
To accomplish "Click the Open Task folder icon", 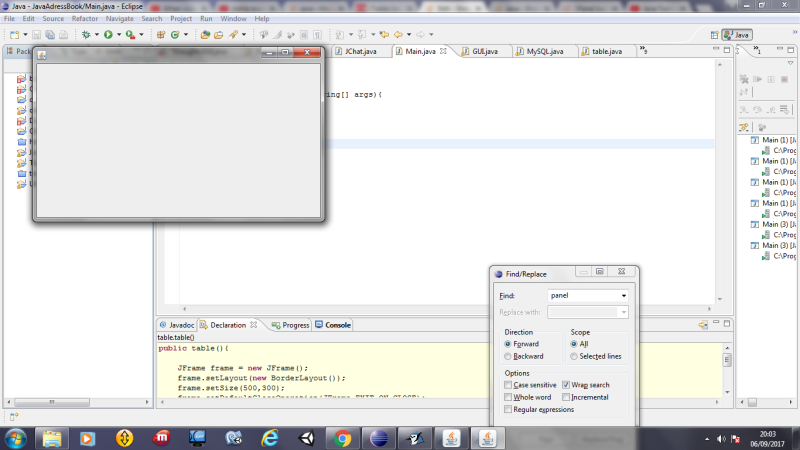I will click(218, 35).
